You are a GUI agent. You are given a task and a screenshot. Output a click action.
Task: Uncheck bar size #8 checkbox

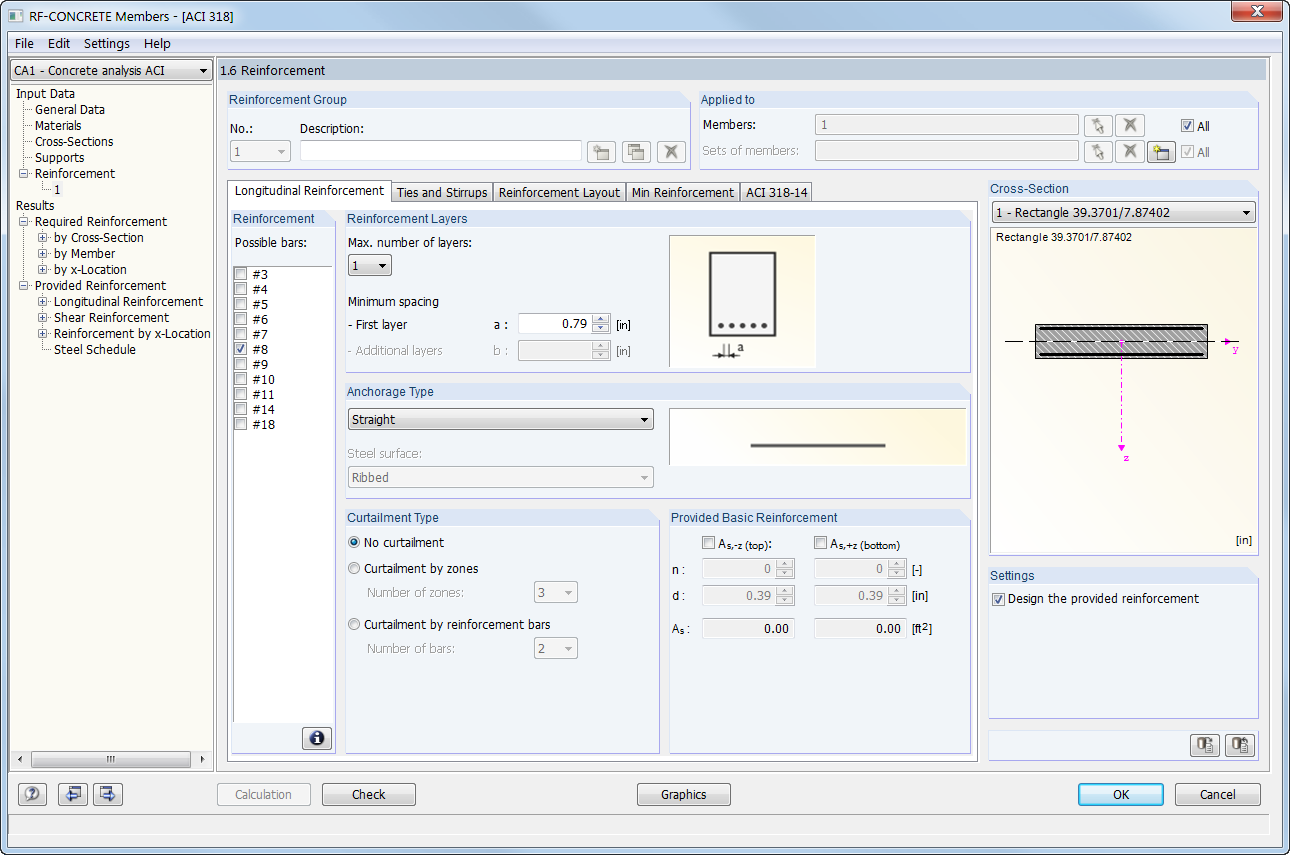pos(240,349)
